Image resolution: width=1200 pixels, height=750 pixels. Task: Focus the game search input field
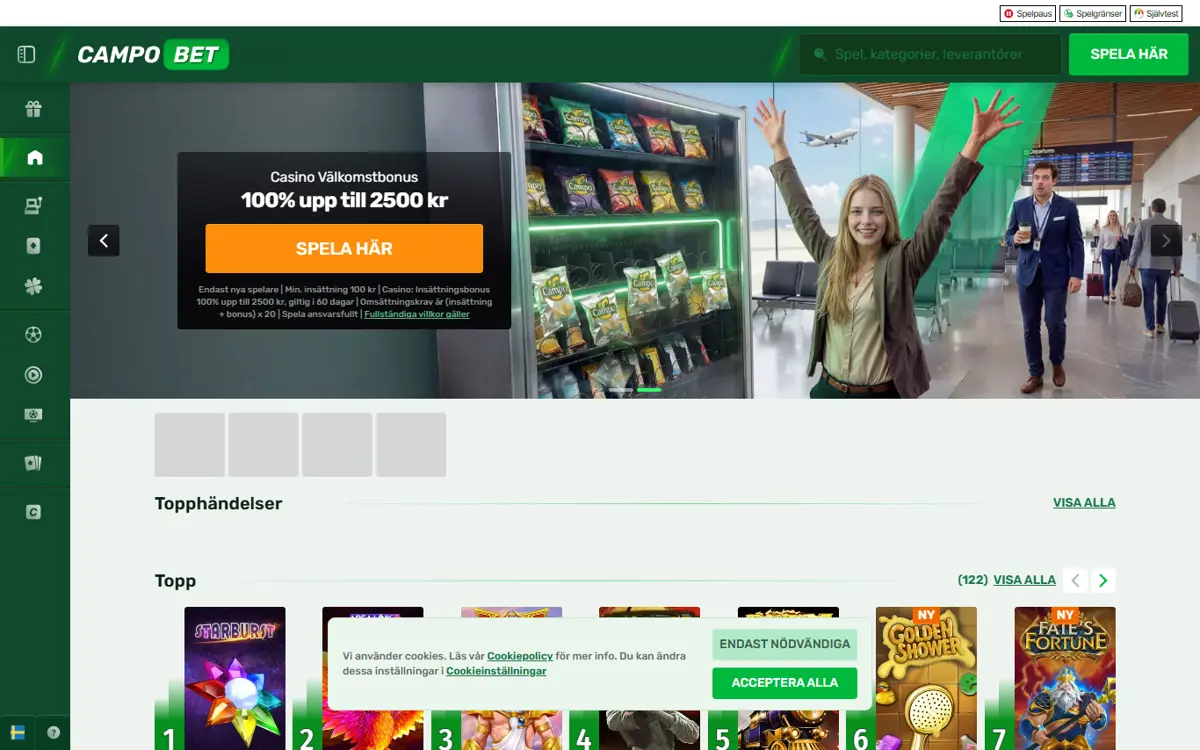coord(930,55)
